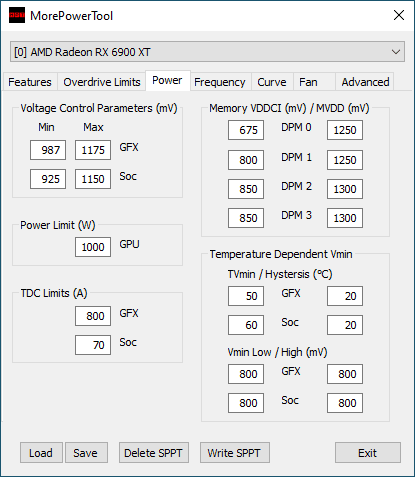Screen dimensions: 415x477
Task: Switch to the Advanced tab
Action: click(x=365, y=82)
